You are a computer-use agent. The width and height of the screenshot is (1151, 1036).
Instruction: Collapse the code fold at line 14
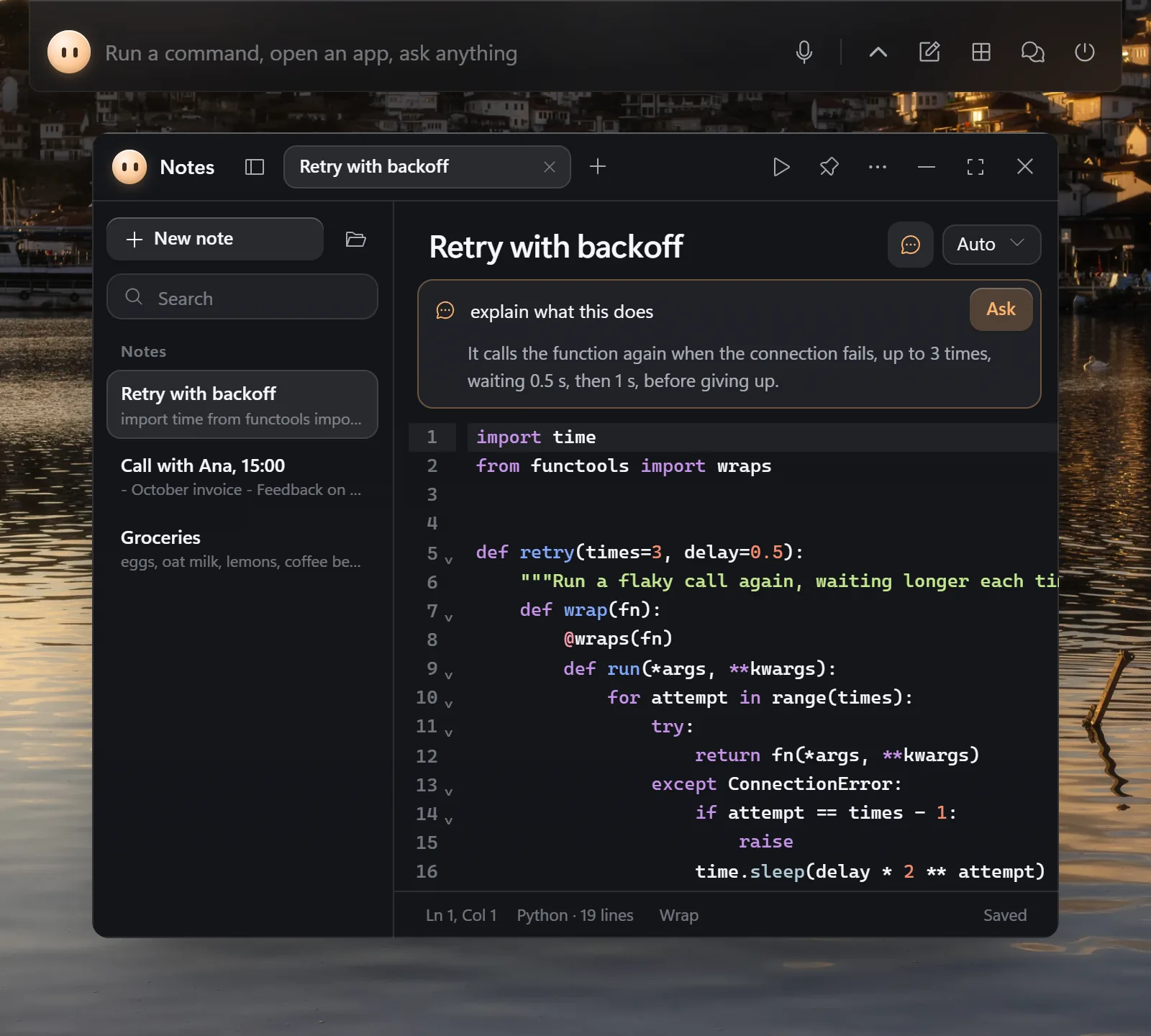pyautogui.click(x=449, y=821)
